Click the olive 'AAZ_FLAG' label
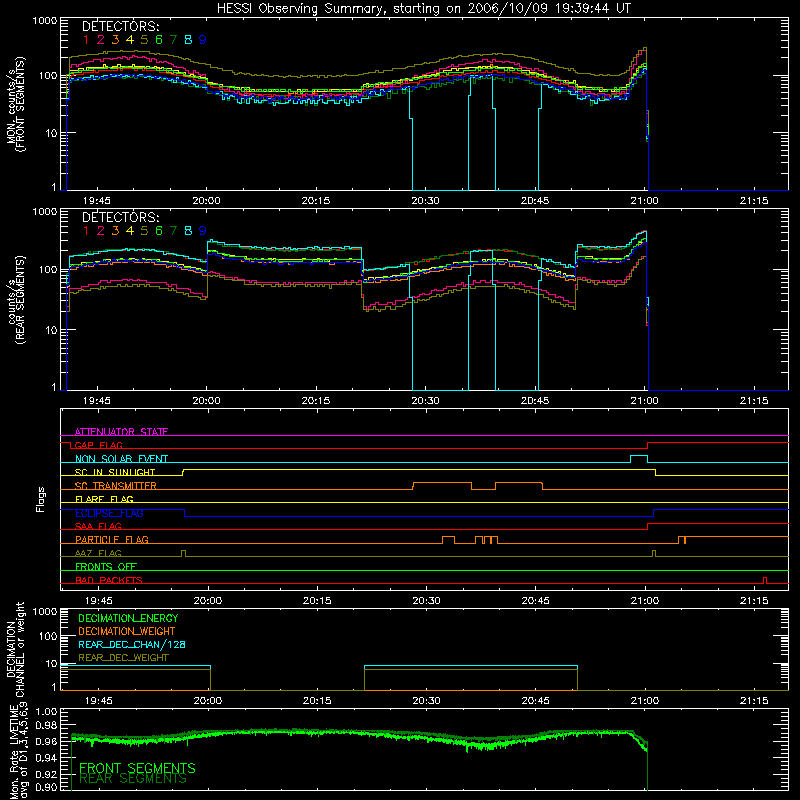Viewport: 800px width, 800px height. pyautogui.click(x=98, y=553)
